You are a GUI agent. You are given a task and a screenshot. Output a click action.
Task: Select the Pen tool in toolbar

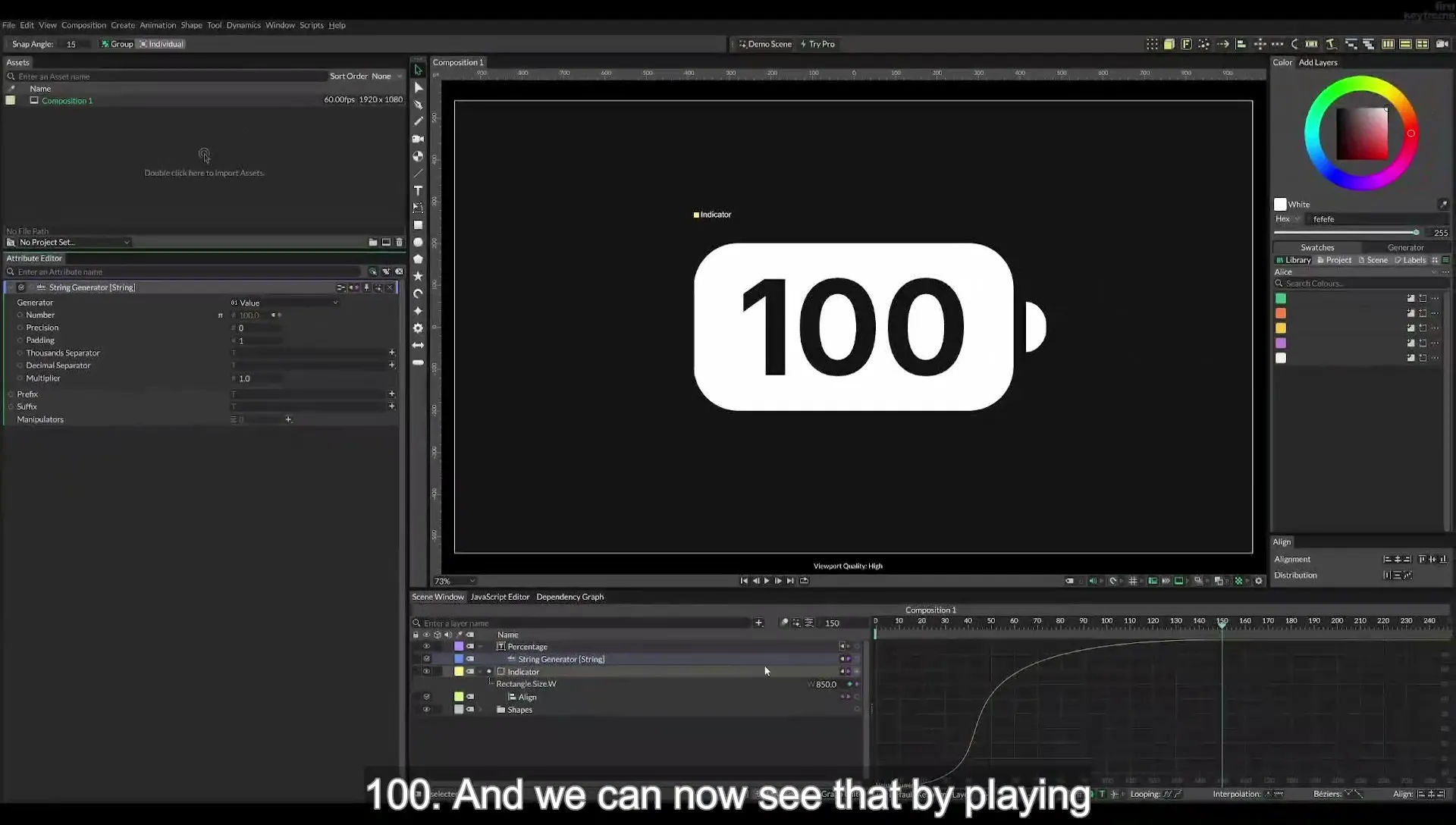[x=418, y=105]
